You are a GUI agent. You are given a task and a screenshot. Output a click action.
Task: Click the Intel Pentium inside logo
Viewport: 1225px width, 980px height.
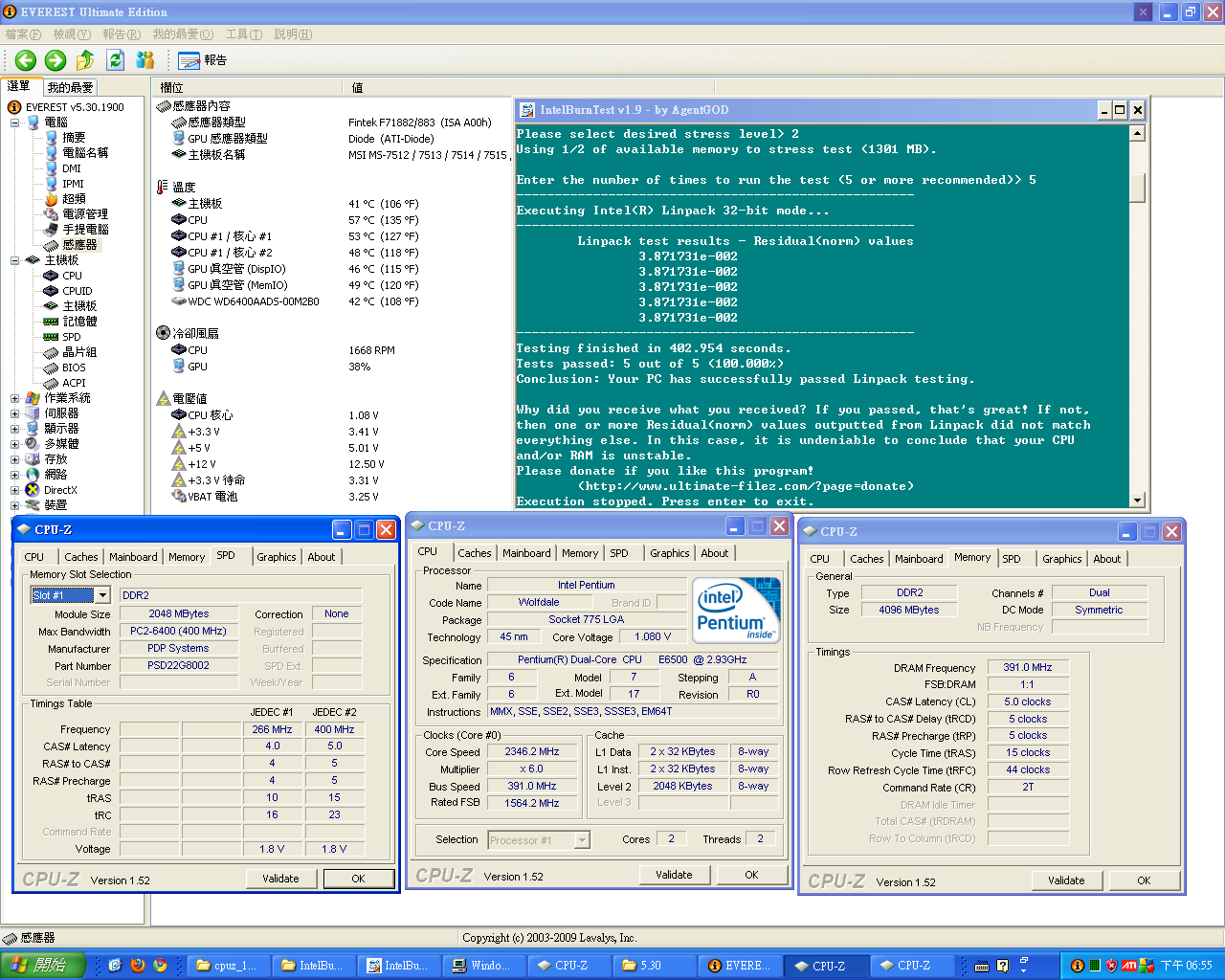pos(735,610)
